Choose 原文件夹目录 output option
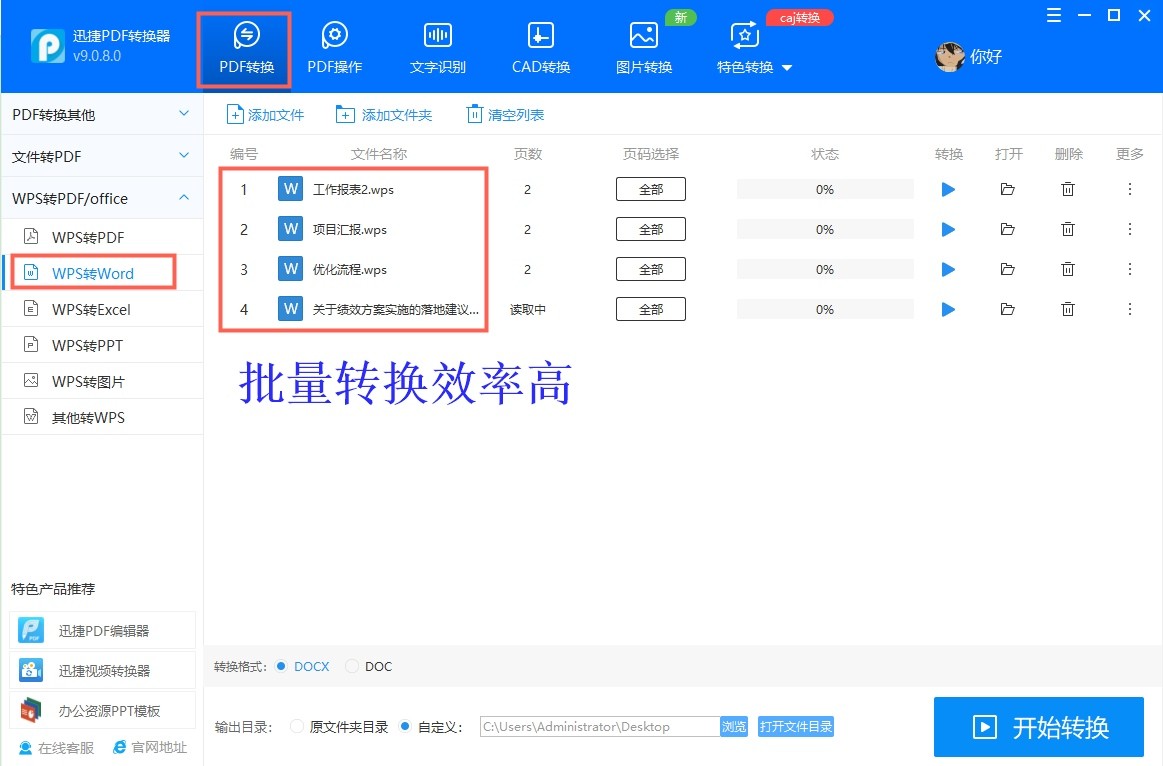Image resolution: width=1163 pixels, height=766 pixels. tap(340, 727)
